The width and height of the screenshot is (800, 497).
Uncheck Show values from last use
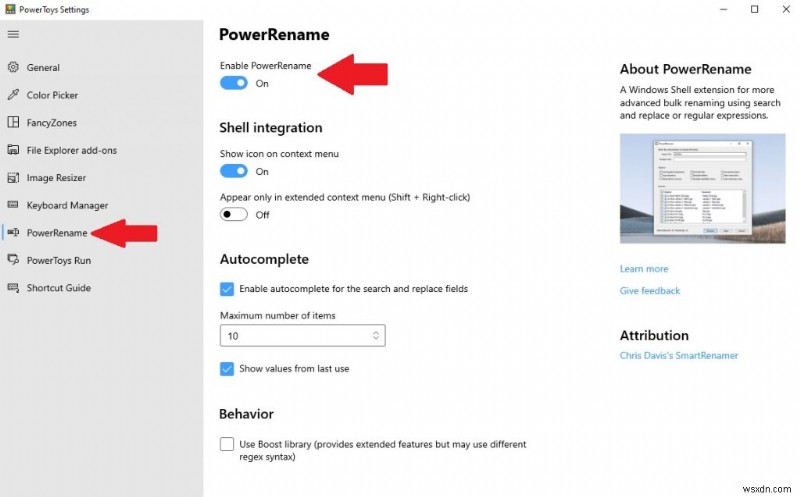point(227,368)
